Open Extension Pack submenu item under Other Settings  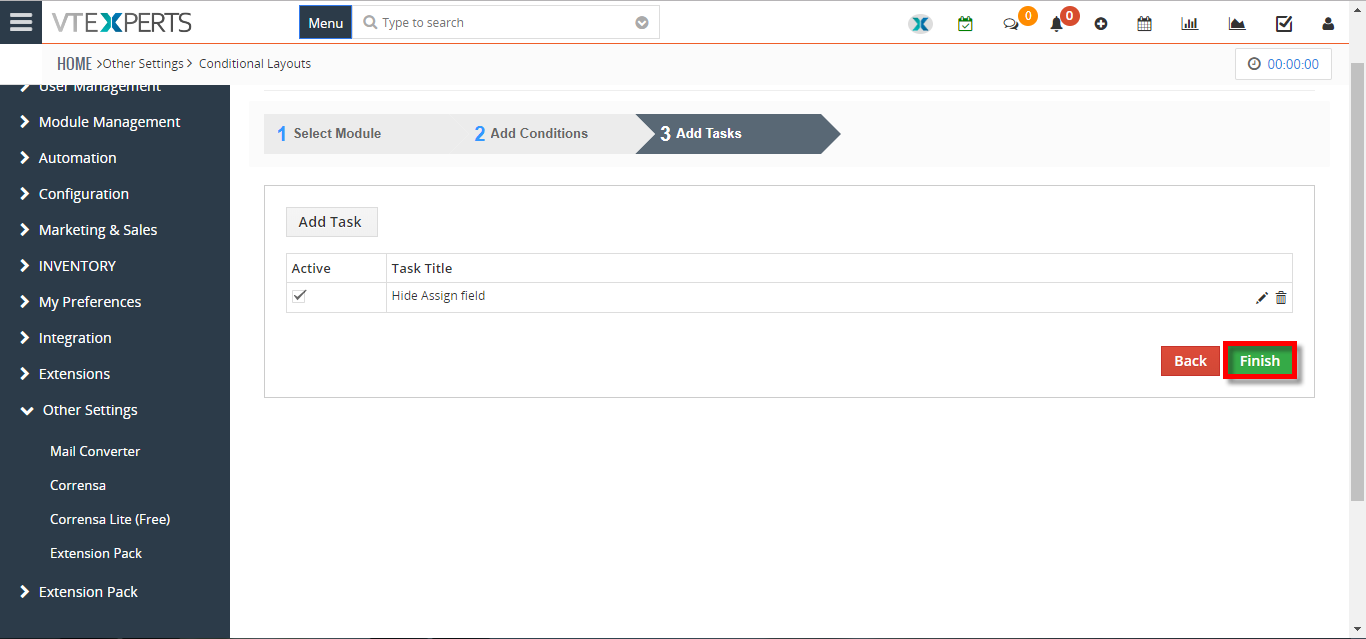coord(96,553)
